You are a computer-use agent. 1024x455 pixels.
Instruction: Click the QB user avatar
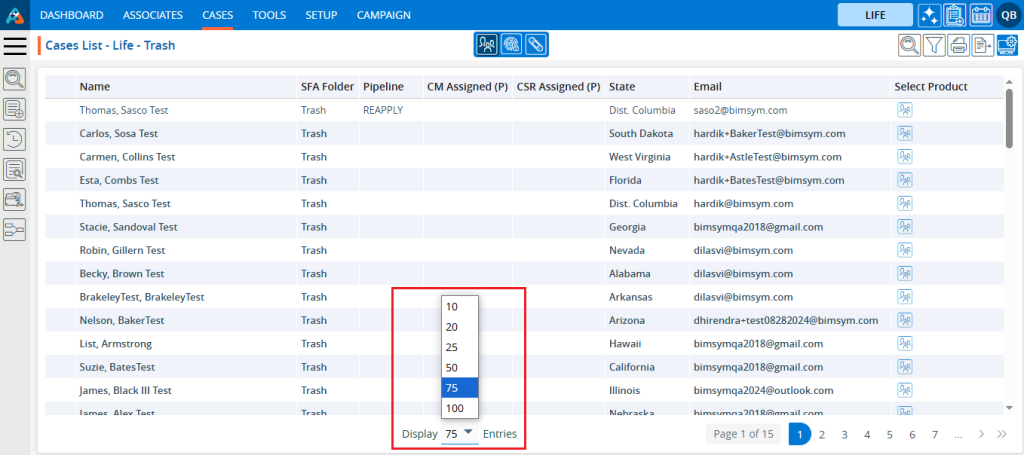click(1007, 15)
